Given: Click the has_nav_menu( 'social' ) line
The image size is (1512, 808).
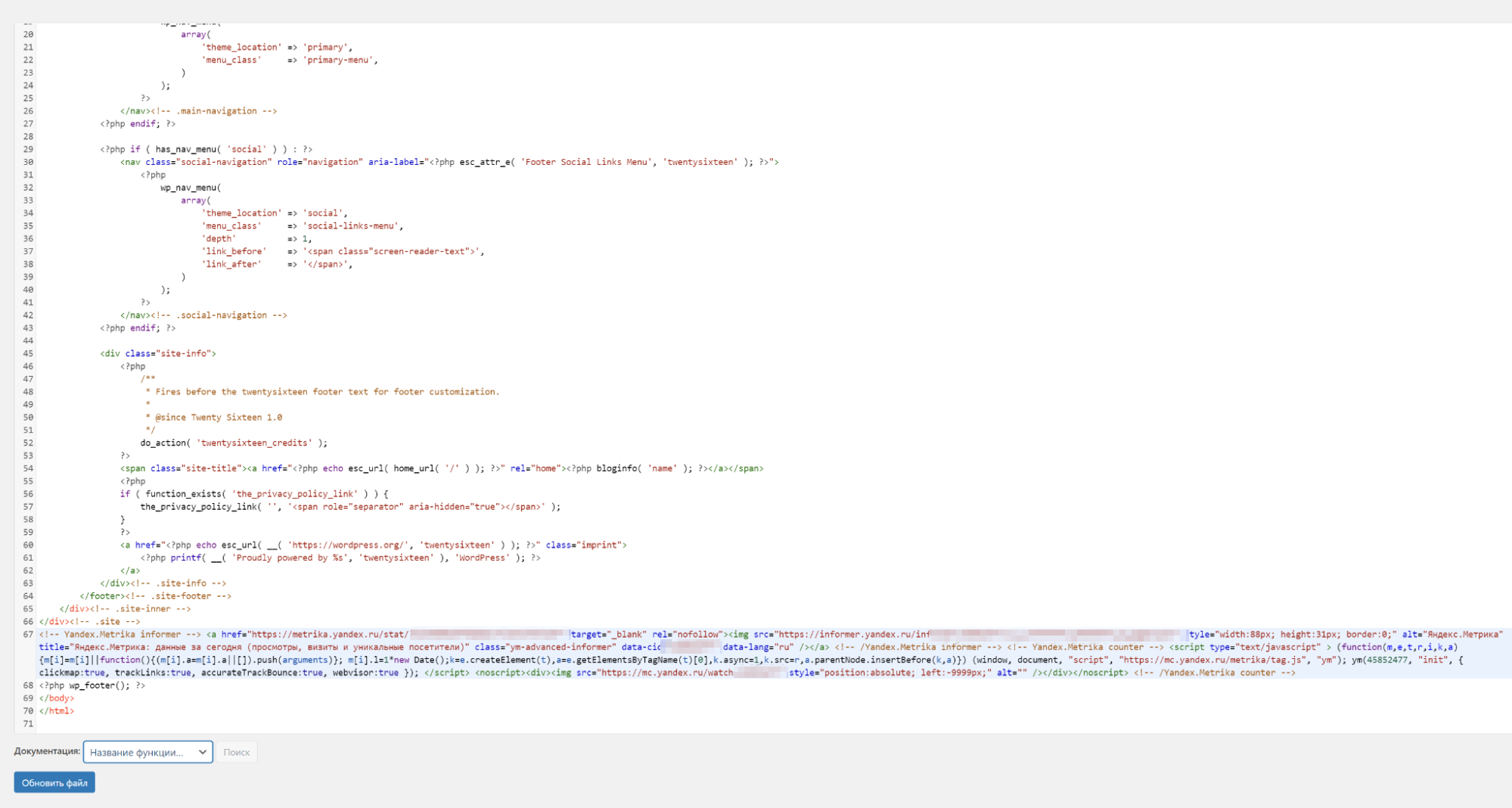Looking at the screenshot, I should coord(206,149).
